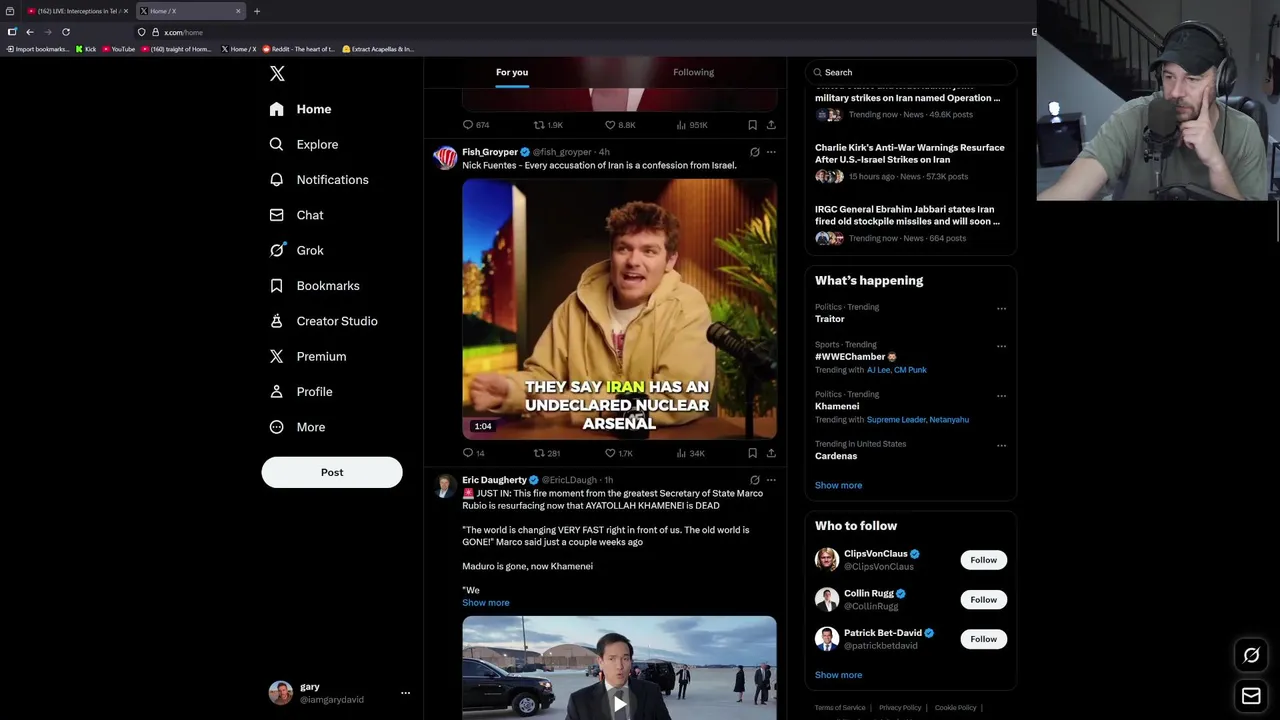The width and height of the screenshot is (1280, 720).
Task: Click the Traitor trending topic
Action: click(x=829, y=319)
